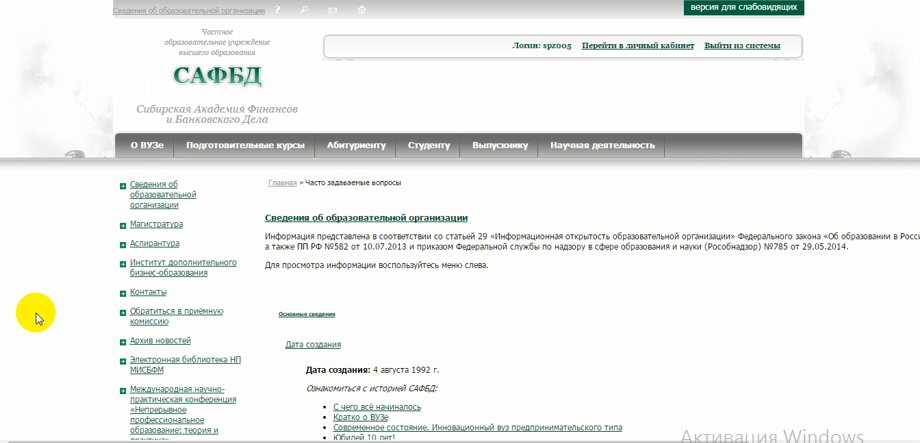Click green plus icon beside Магистратура

tap(122, 226)
